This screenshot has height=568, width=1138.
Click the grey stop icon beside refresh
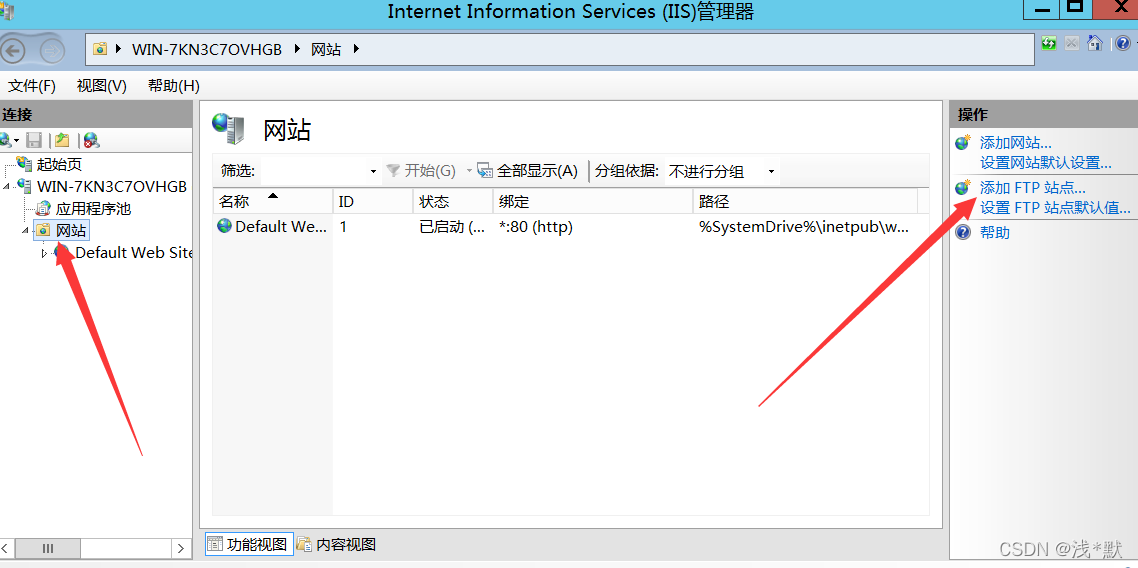(x=1071, y=44)
